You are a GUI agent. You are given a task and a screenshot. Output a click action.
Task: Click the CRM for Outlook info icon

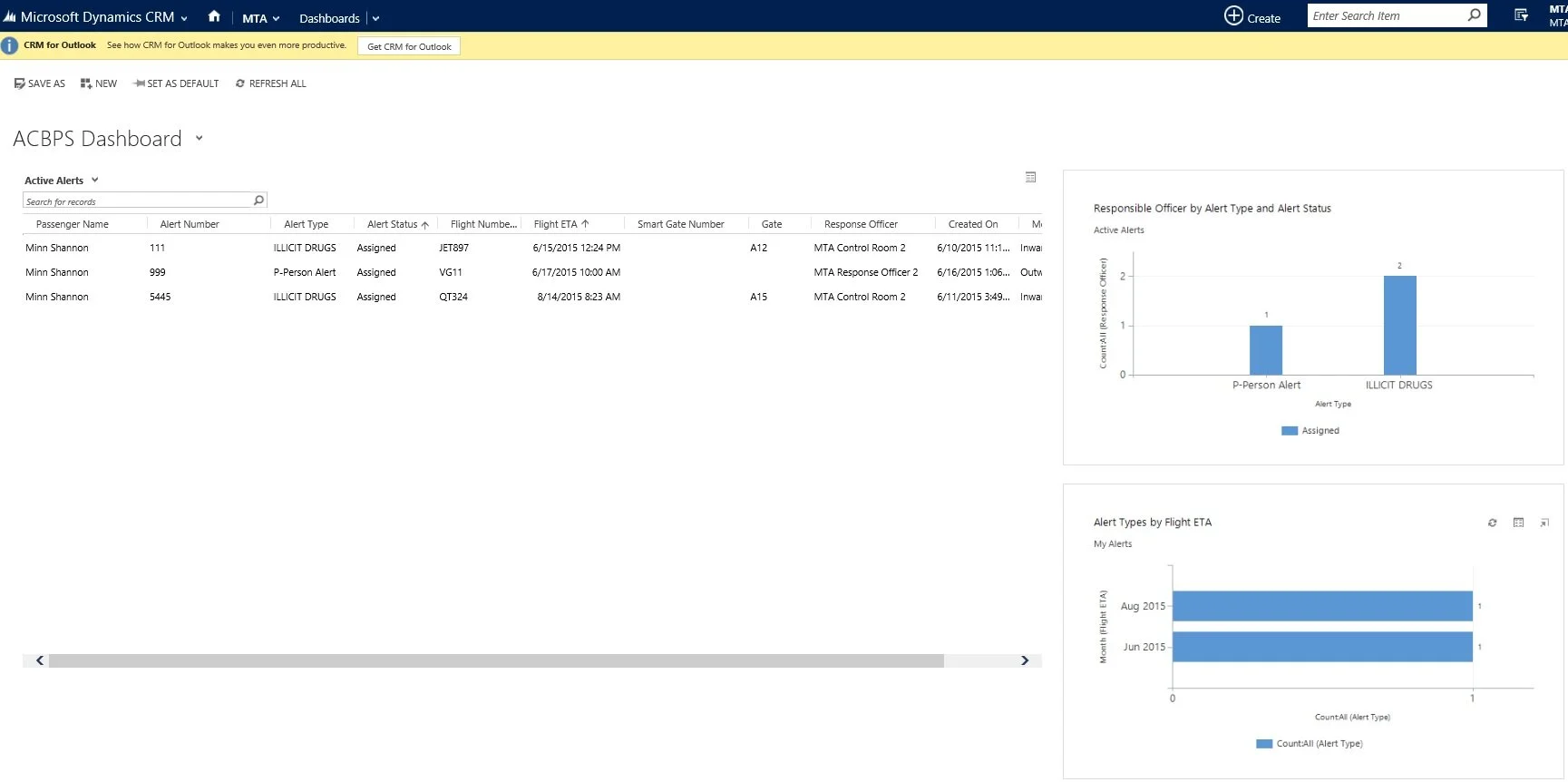(9, 45)
